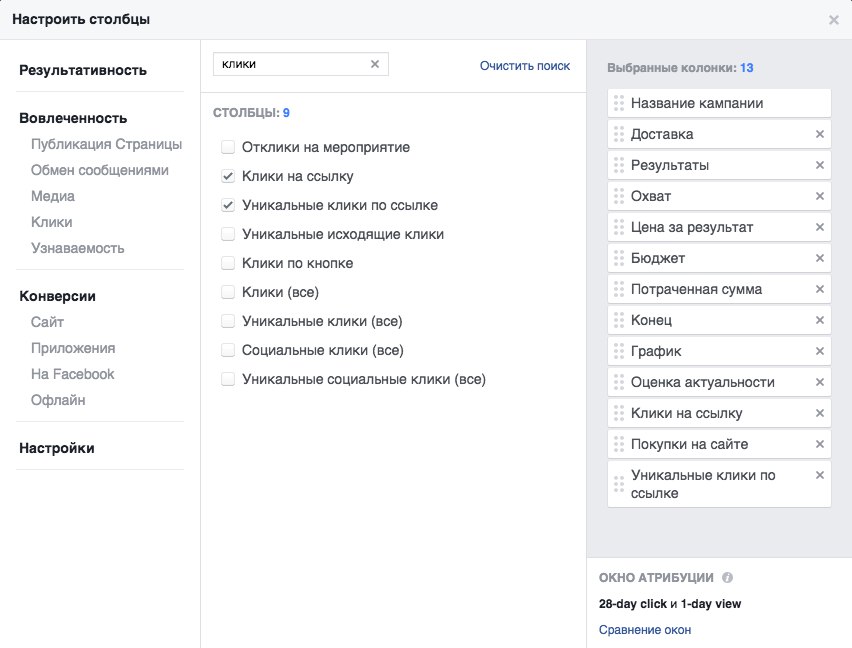Screen dimensions: 852x648
Task: Remove the Доставка column with its X icon
Action: coord(820,134)
